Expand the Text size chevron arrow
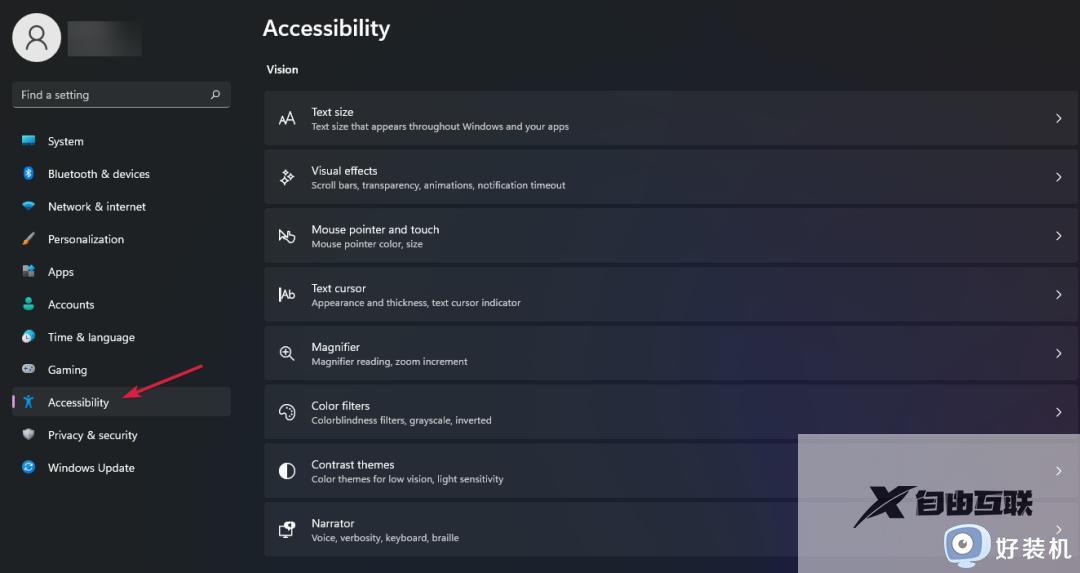 tap(1058, 119)
